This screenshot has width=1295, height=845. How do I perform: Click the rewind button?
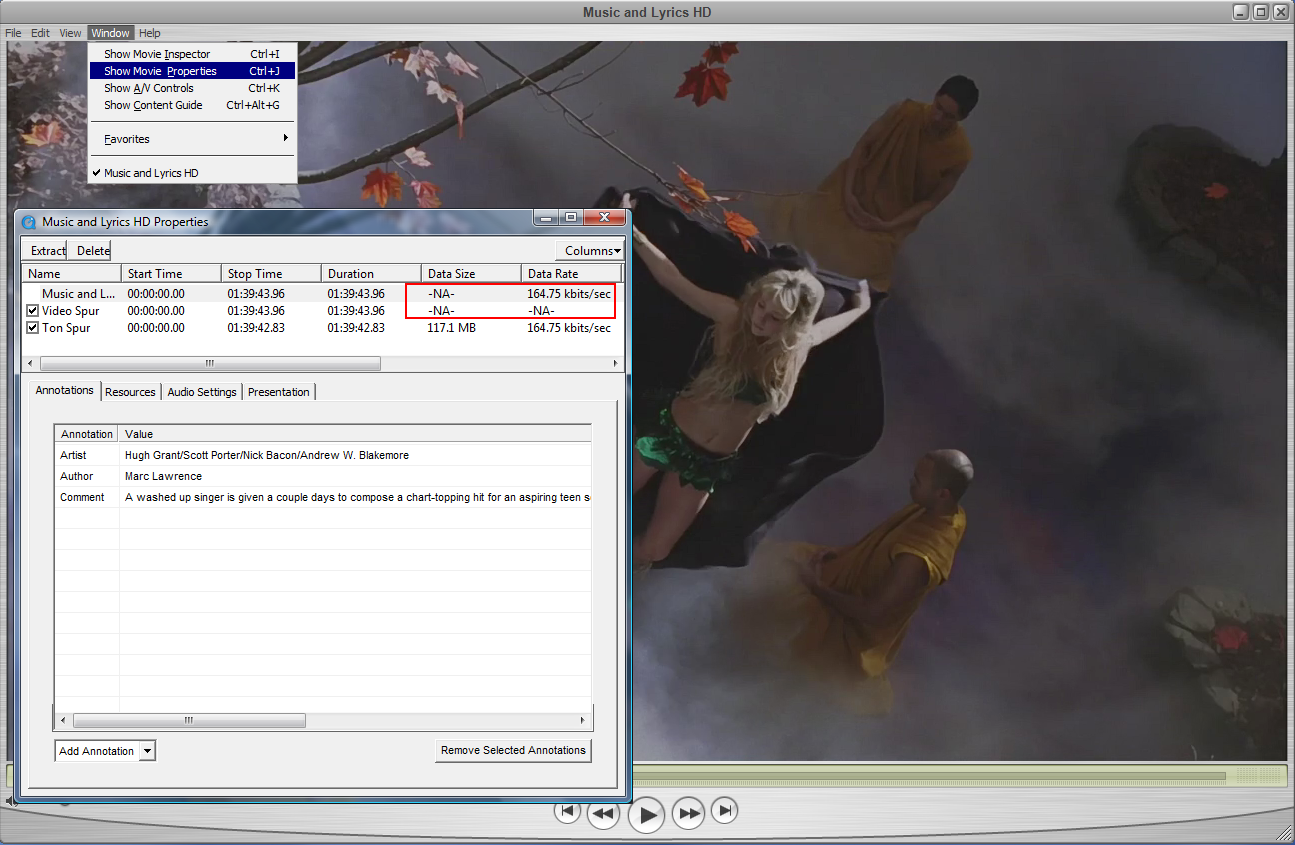(603, 814)
